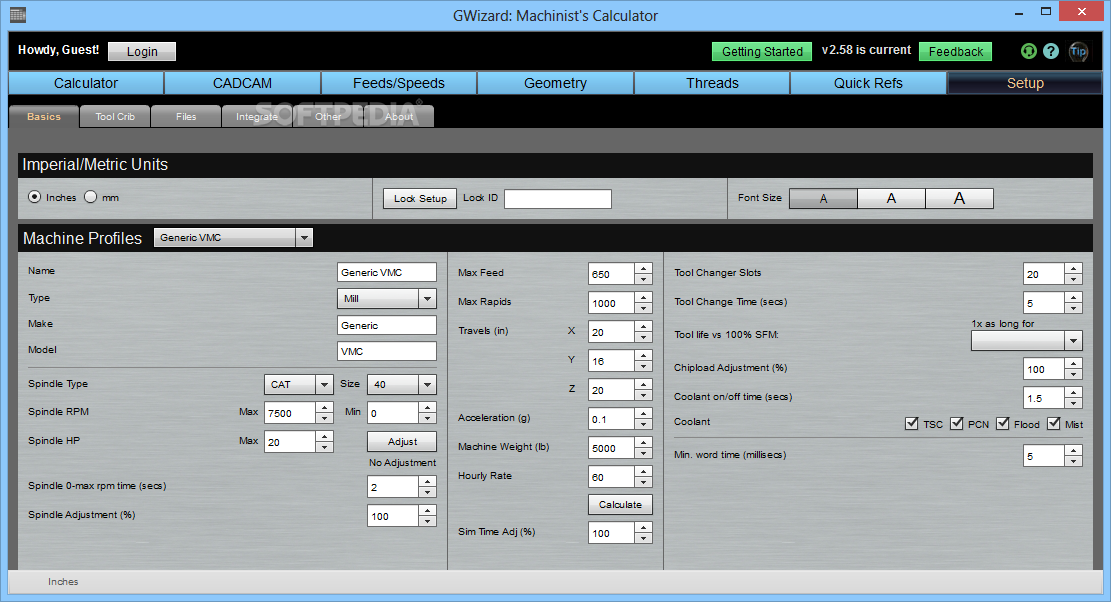The height and width of the screenshot is (602, 1111).
Task: Increase the Max Feed value
Action: coord(643,269)
